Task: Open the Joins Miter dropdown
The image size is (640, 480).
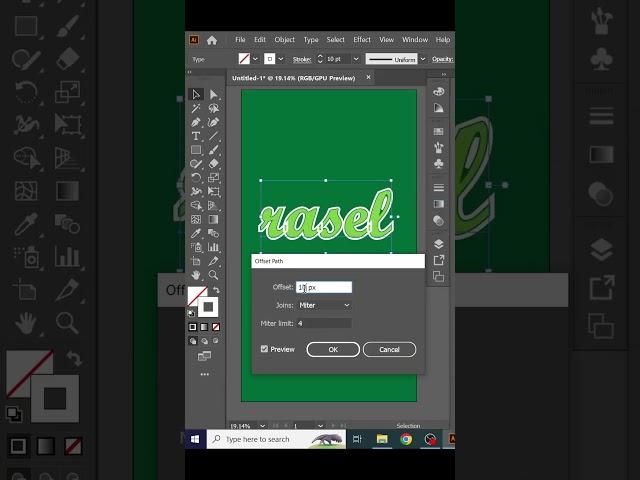Action: (324, 305)
